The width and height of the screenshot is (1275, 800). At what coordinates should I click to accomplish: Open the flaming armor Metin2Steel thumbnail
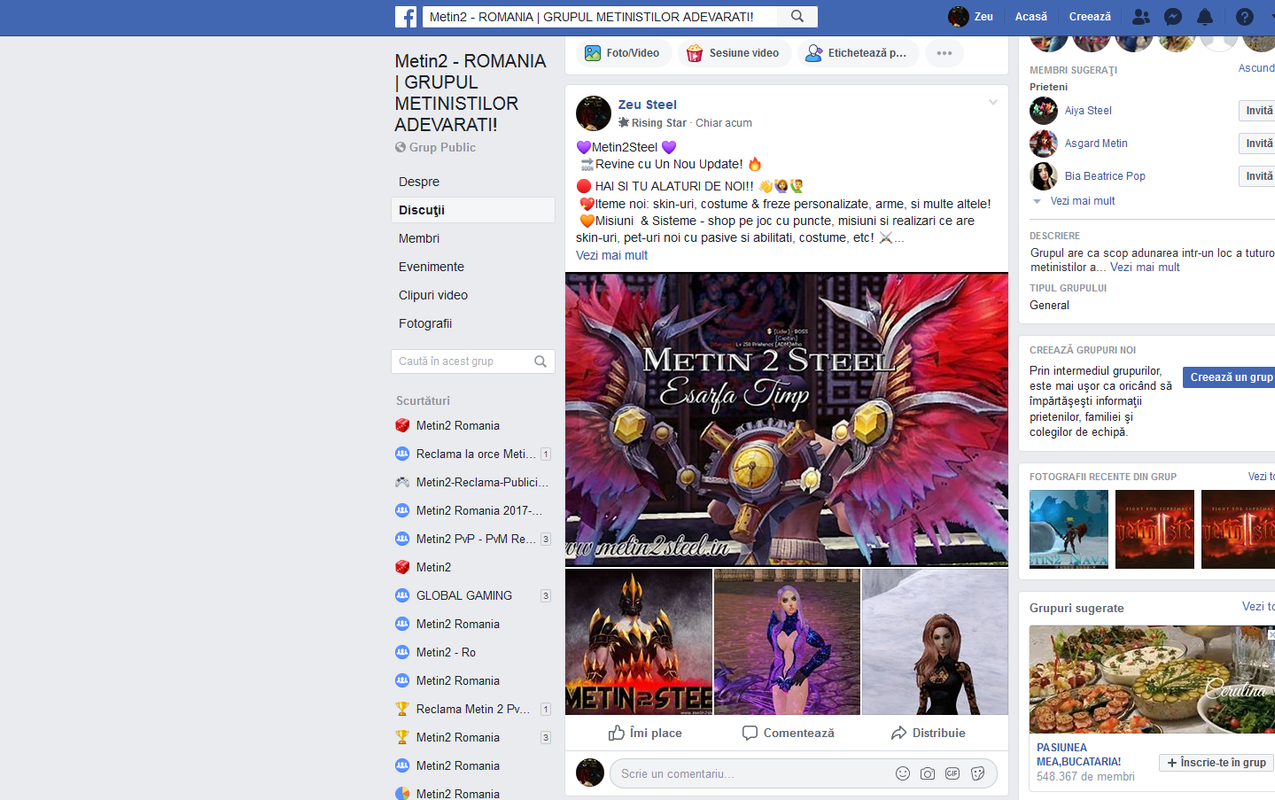639,642
